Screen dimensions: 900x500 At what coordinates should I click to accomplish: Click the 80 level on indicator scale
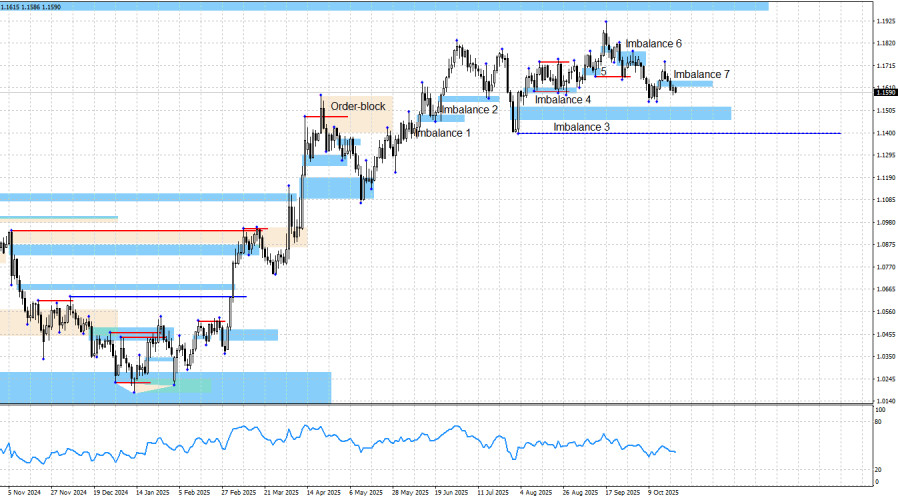pyautogui.click(x=878, y=423)
